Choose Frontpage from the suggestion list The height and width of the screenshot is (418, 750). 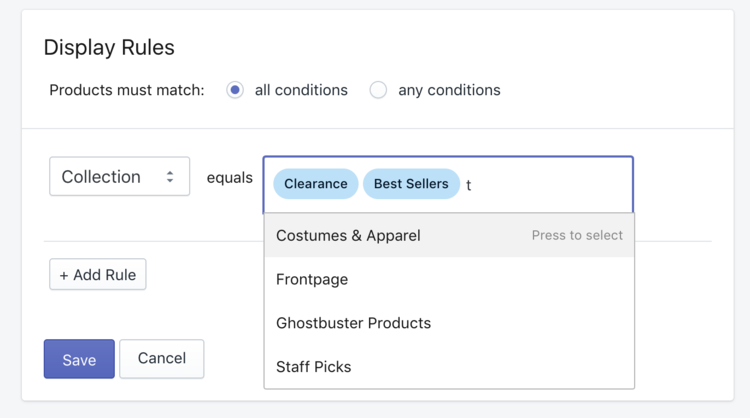click(312, 280)
